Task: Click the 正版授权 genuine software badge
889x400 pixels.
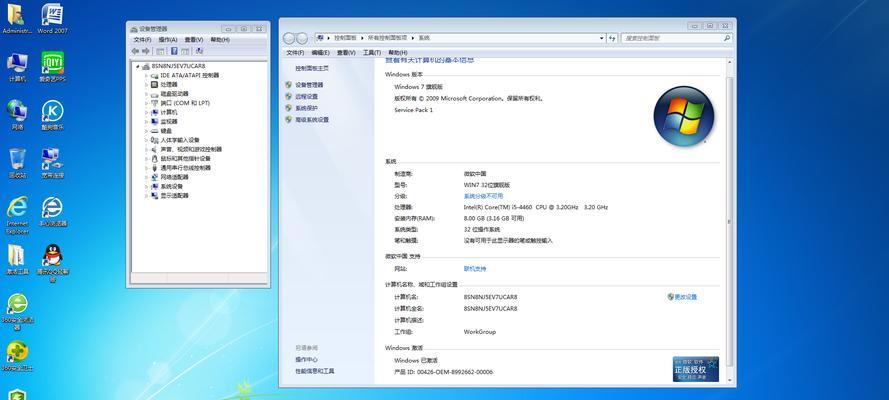Action: tap(696, 369)
